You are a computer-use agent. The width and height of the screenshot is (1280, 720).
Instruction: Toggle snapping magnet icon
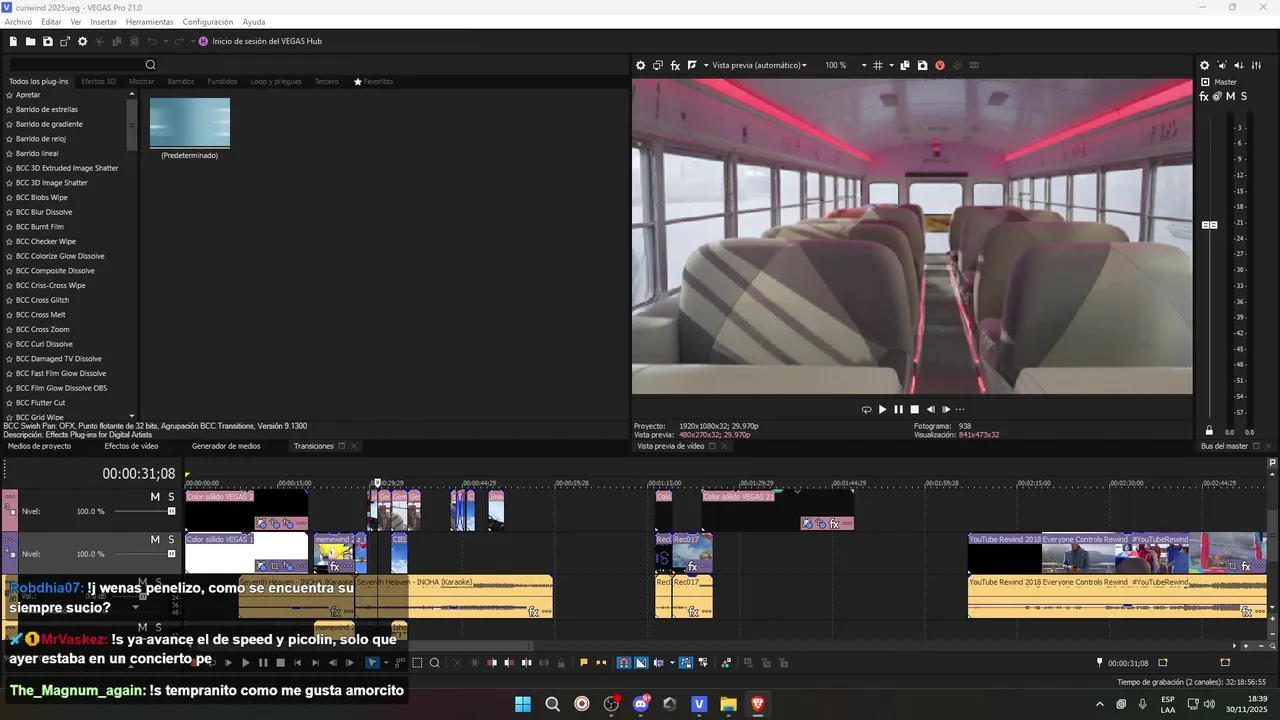click(x=624, y=663)
